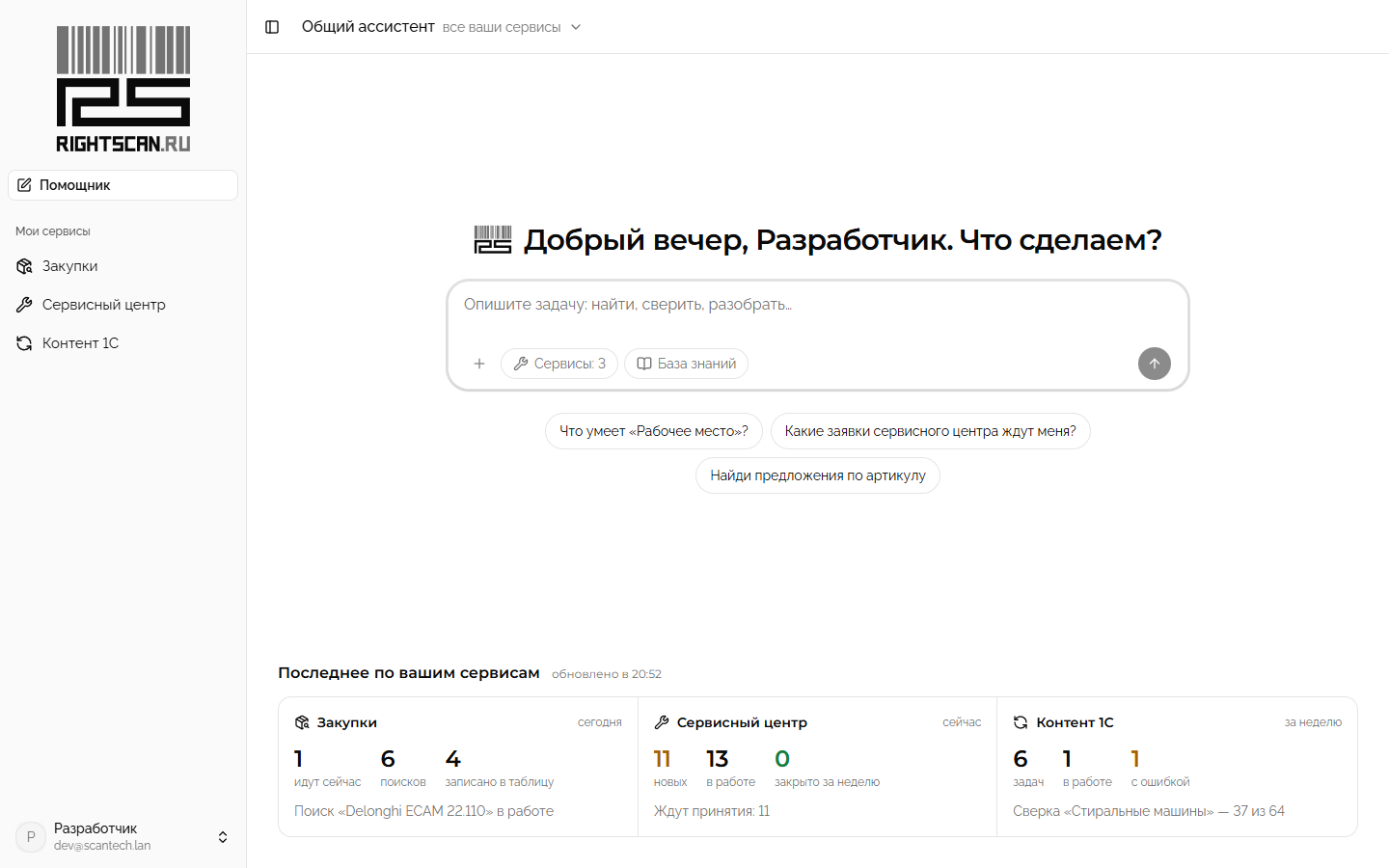This screenshot has width=1389, height=868.
Task: Click «Поиск «Delonghi ECAM 22.110» в работе»
Action: point(423,811)
